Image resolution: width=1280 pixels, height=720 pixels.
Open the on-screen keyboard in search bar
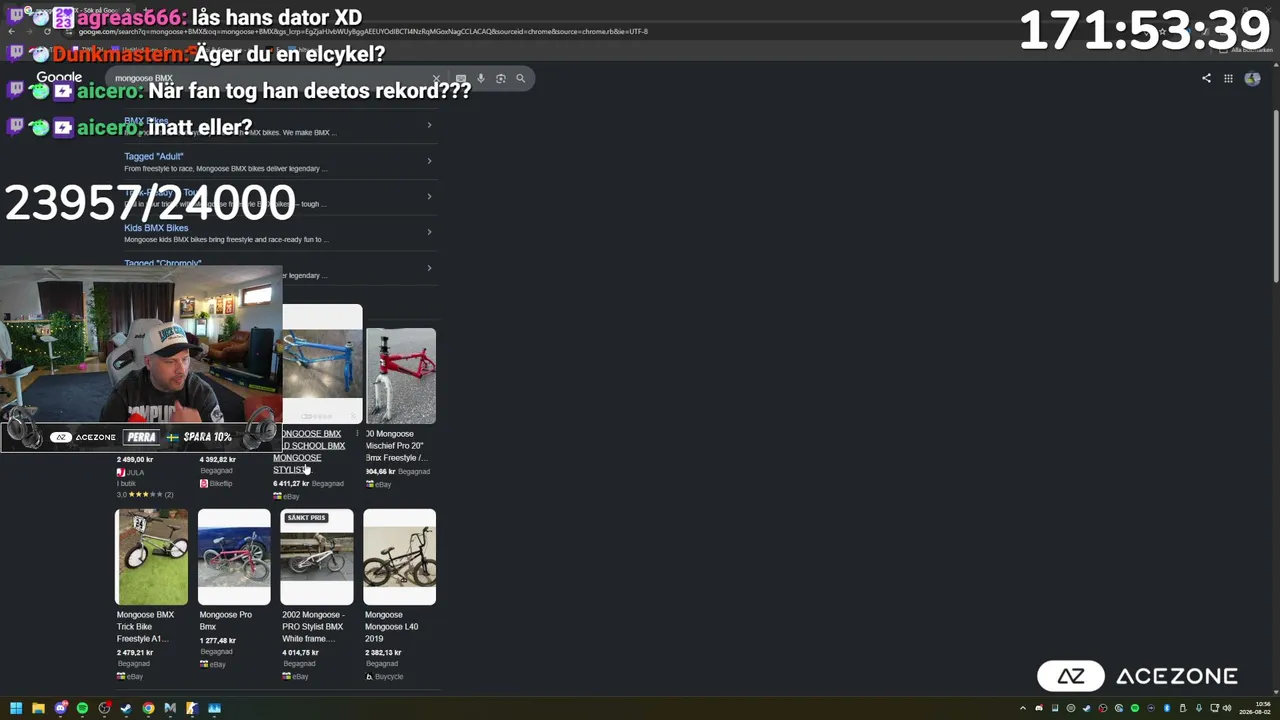461,78
